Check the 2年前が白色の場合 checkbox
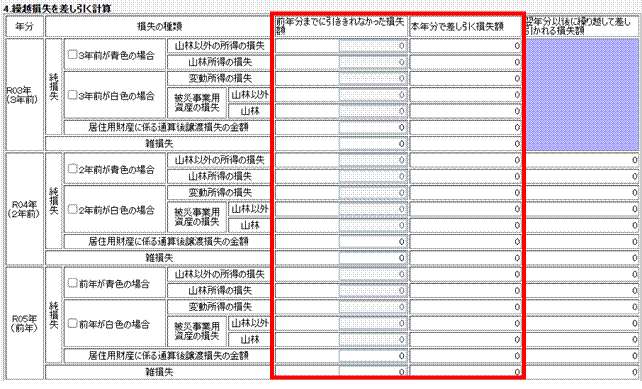642x389 pixels. tap(72, 209)
